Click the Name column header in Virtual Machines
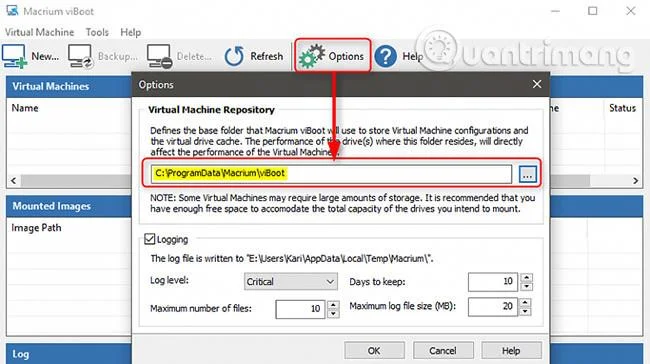 (x=25, y=108)
